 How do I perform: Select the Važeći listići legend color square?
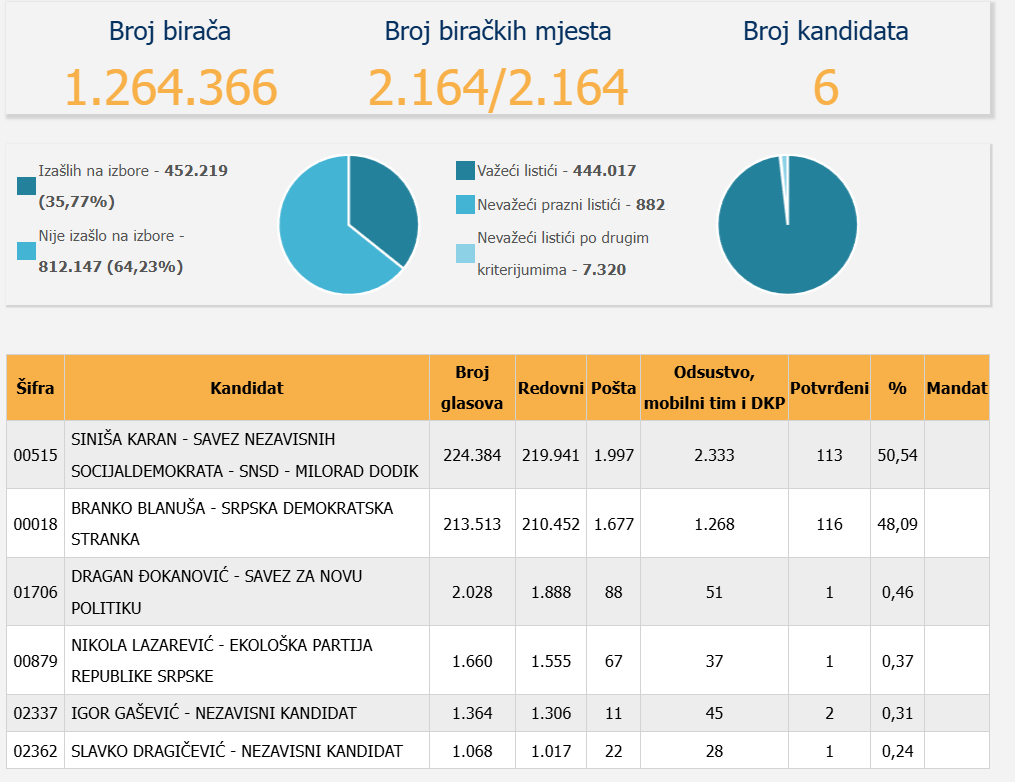(465, 171)
